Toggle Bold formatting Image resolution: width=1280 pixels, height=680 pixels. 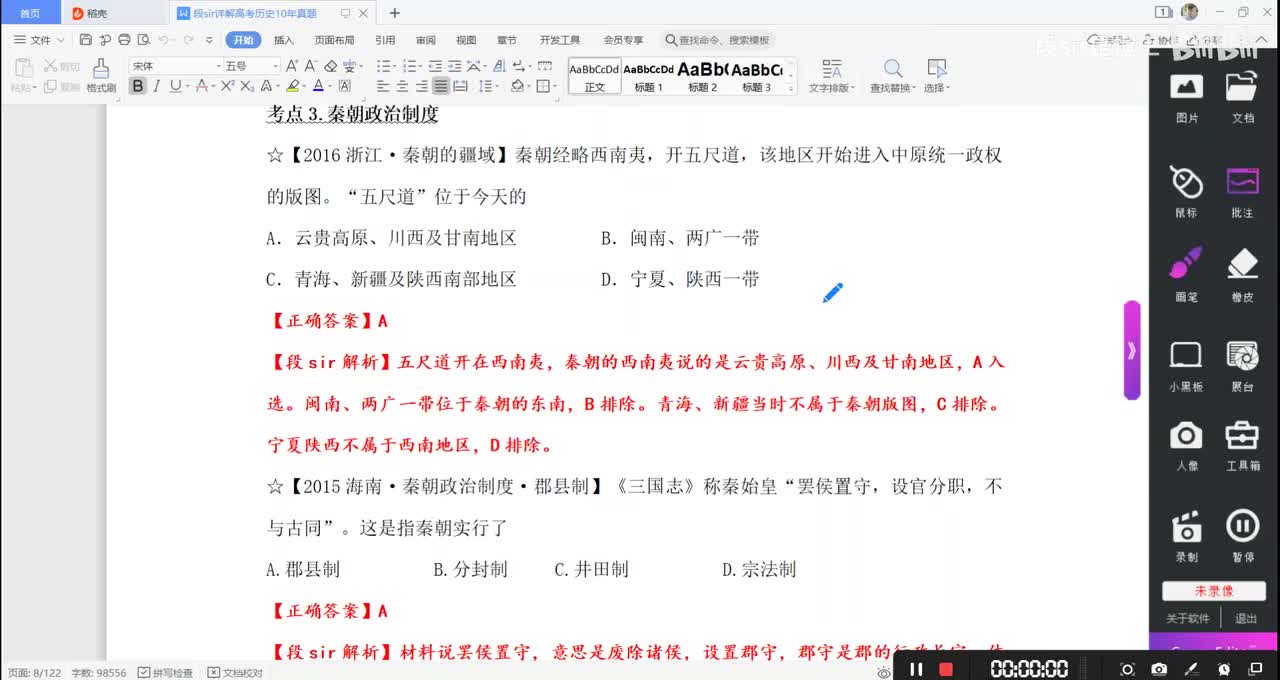(x=138, y=86)
